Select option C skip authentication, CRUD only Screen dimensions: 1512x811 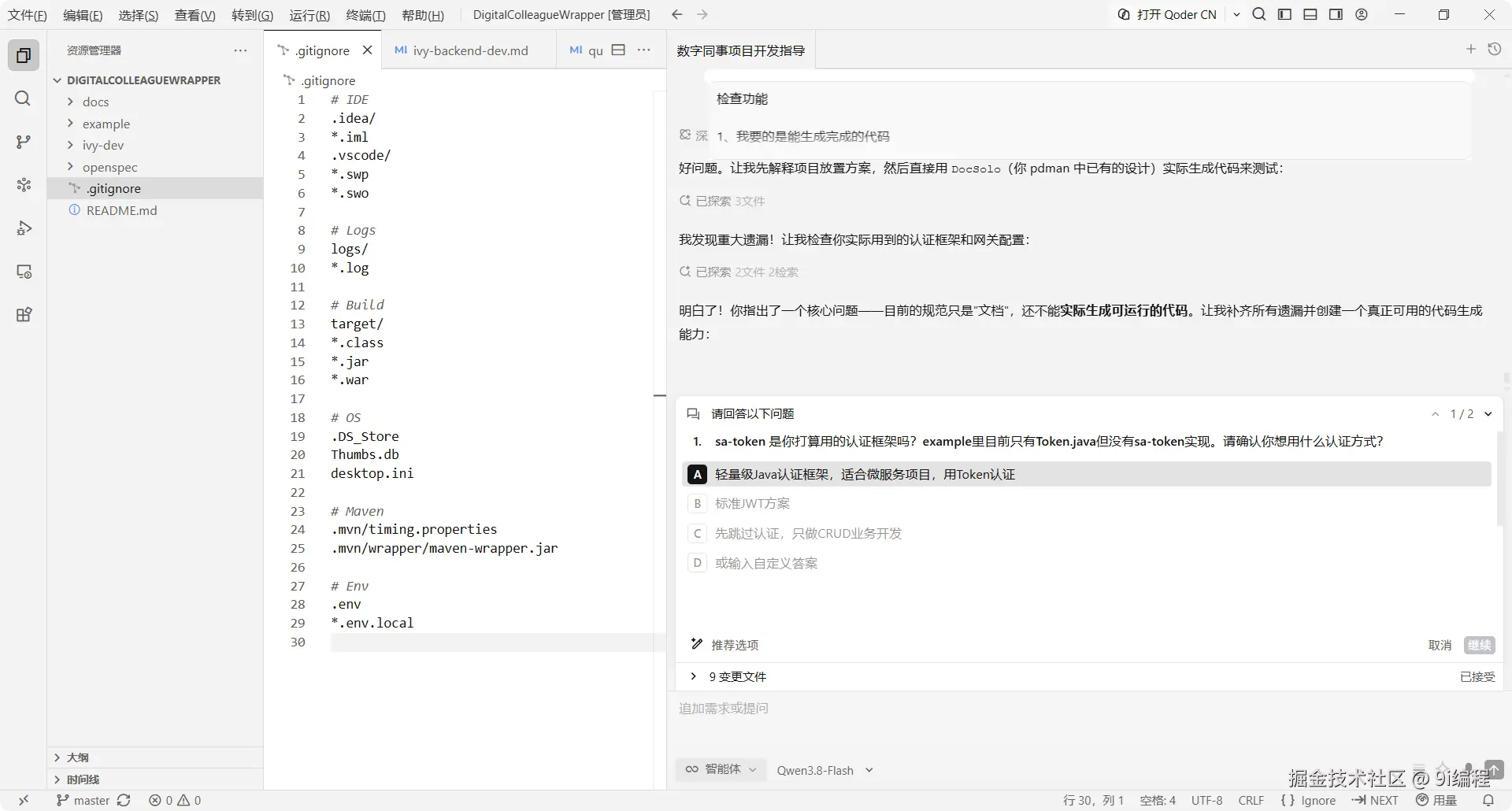1088,533
